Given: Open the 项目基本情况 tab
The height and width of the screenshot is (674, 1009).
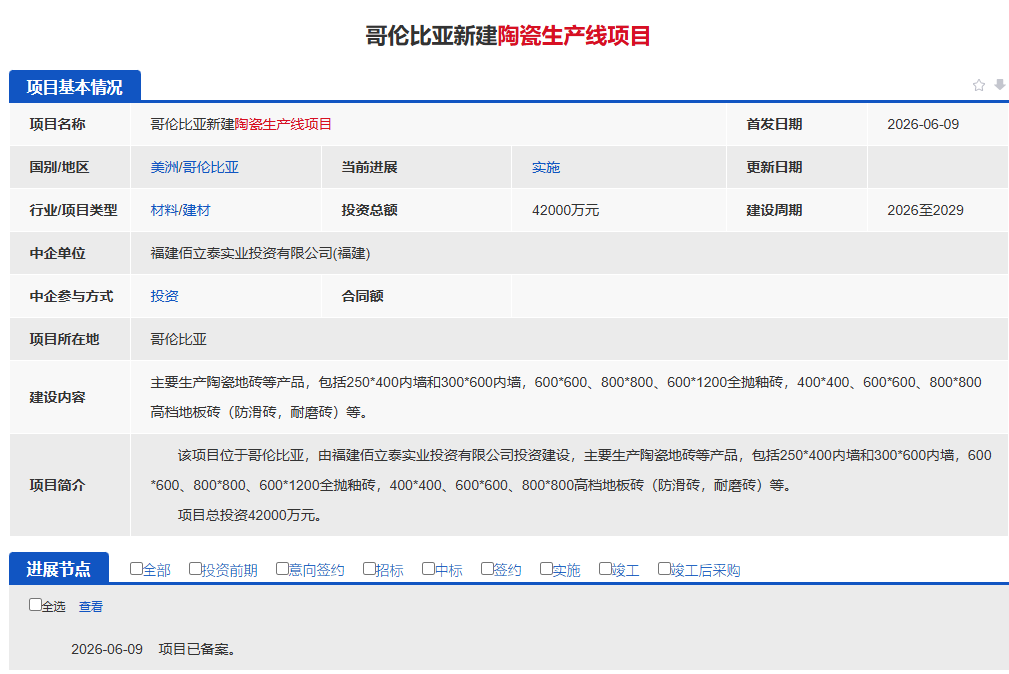Looking at the screenshot, I should 75,86.
